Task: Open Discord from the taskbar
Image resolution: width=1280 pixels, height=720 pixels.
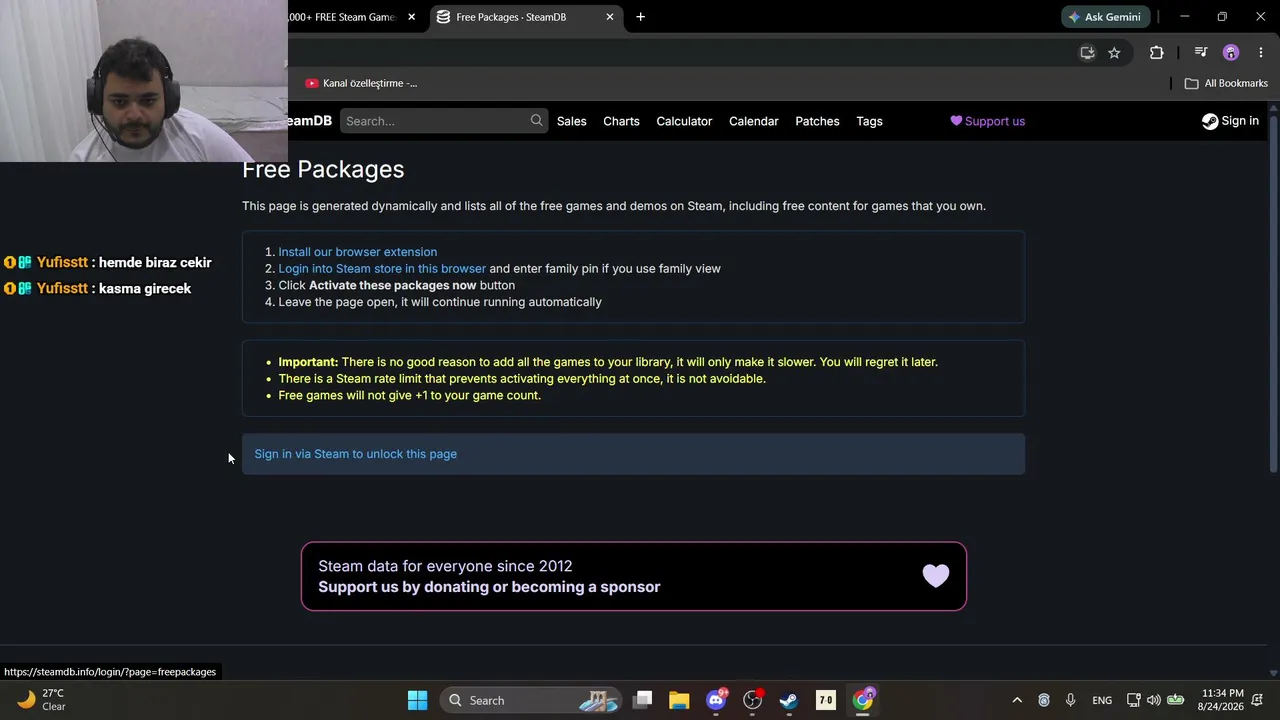Action: [x=716, y=700]
